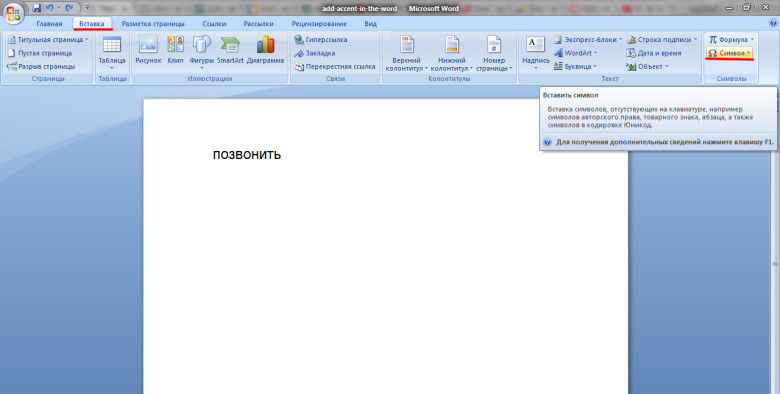Image resolution: width=780 pixels, height=394 pixels.
Task: Switch to Главная tab
Action: [49, 24]
